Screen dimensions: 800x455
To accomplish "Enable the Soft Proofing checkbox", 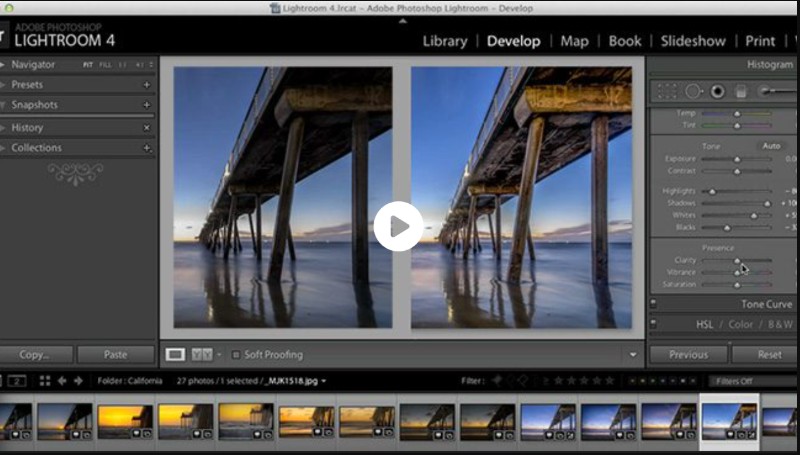I will 235,354.
